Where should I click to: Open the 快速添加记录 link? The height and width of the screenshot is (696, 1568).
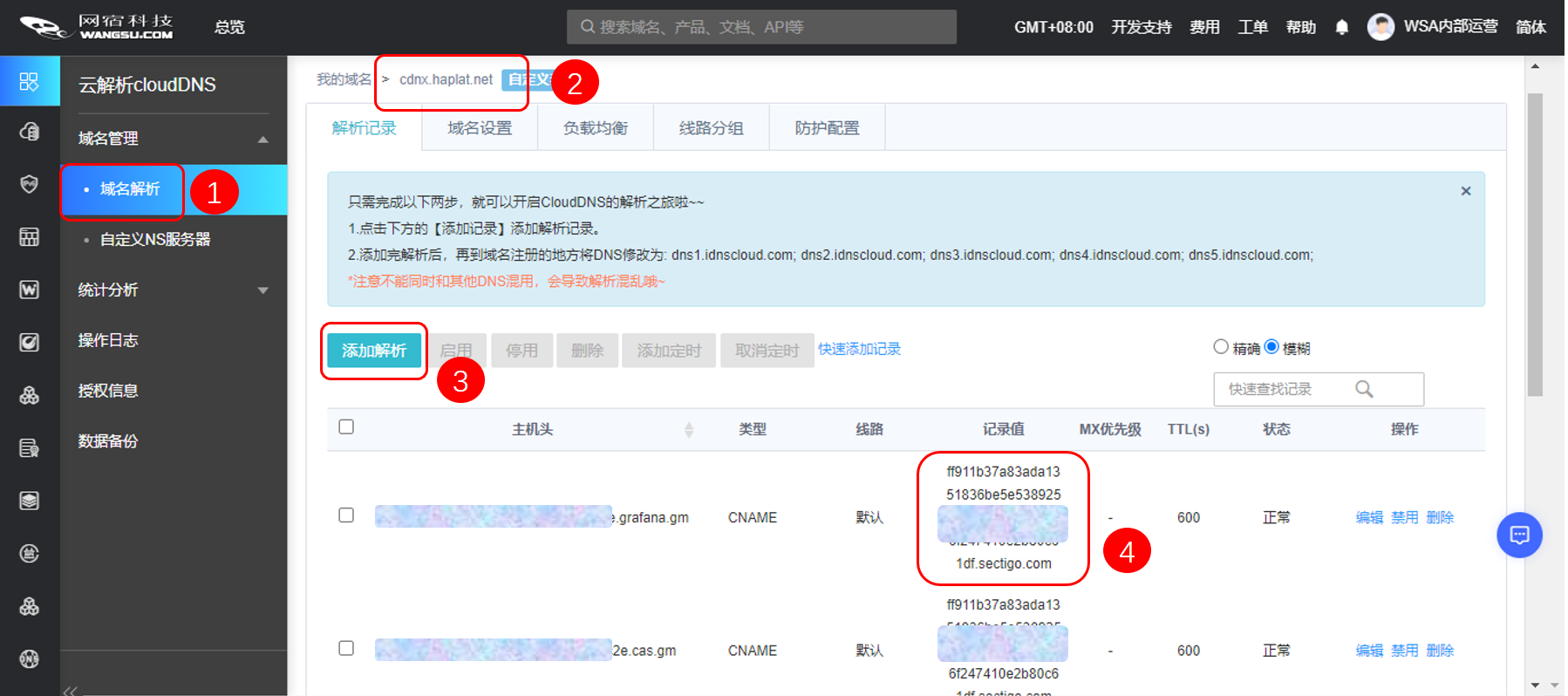[x=859, y=349]
